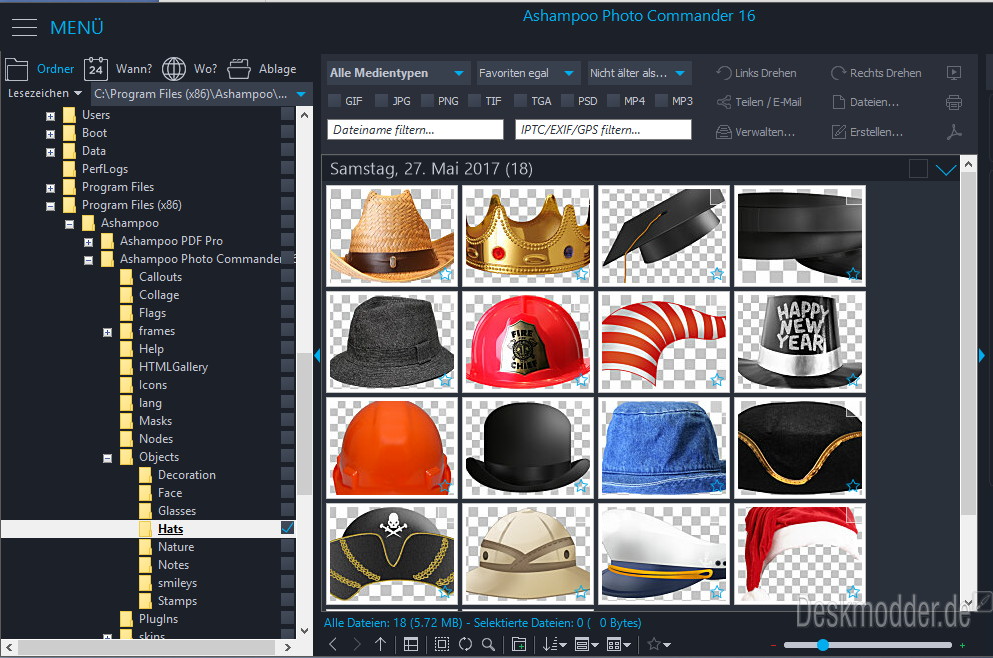
Task: Open the folder path dropdown arrow
Action: pos(301,94)
